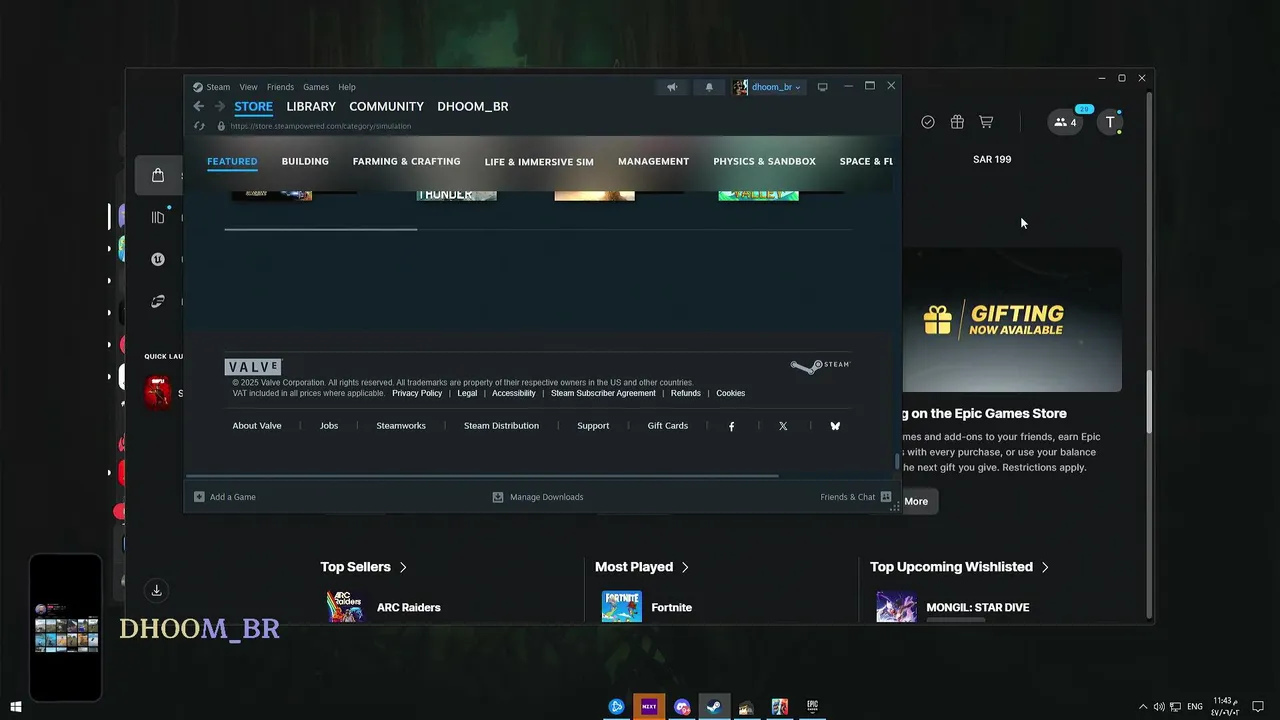The width and height of the screenshot is (1280, 720).
Task: Switch to Steam LIBRARY section
Action: 311,106
